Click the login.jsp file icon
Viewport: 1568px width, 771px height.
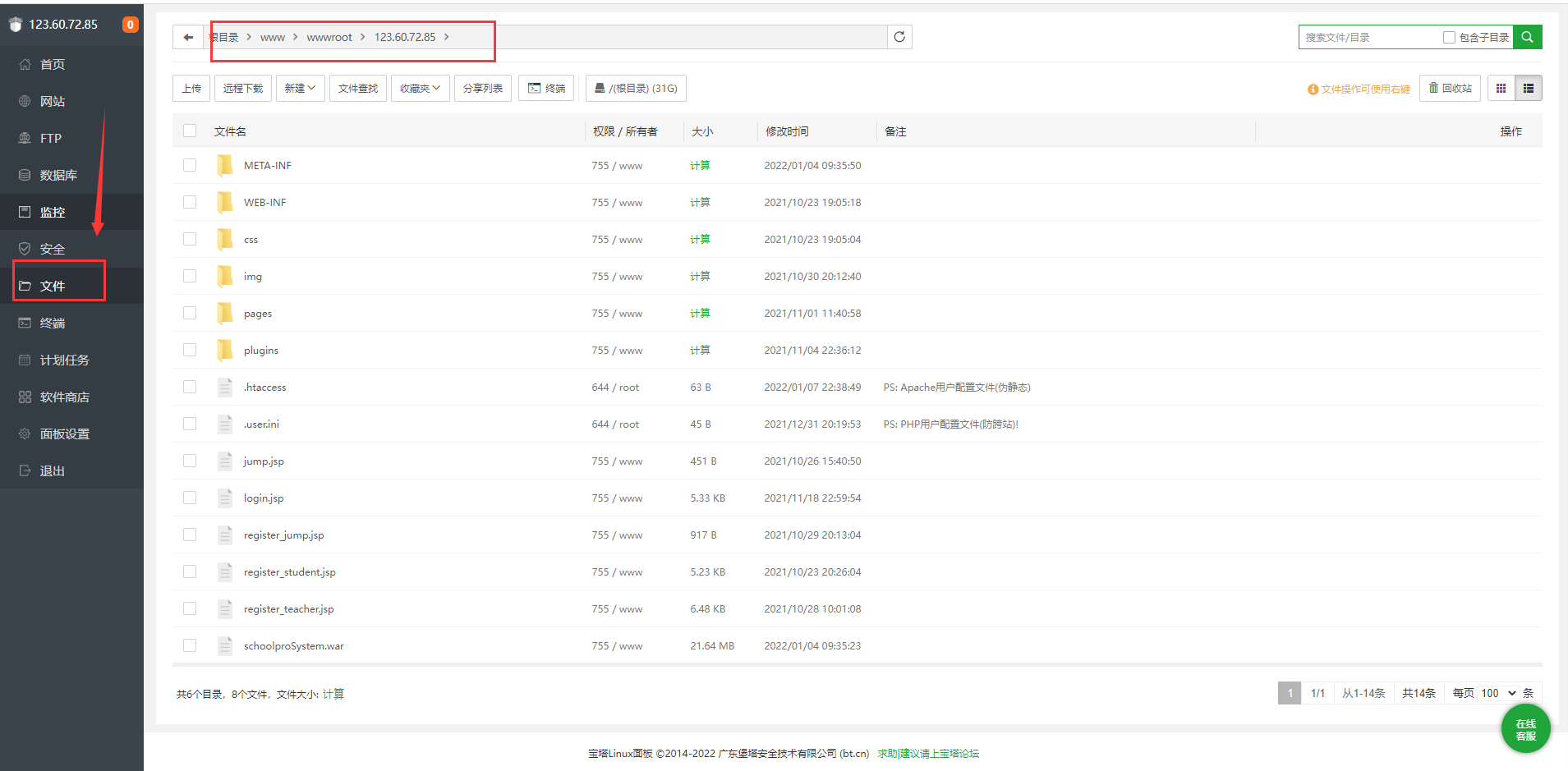(225, 498)
